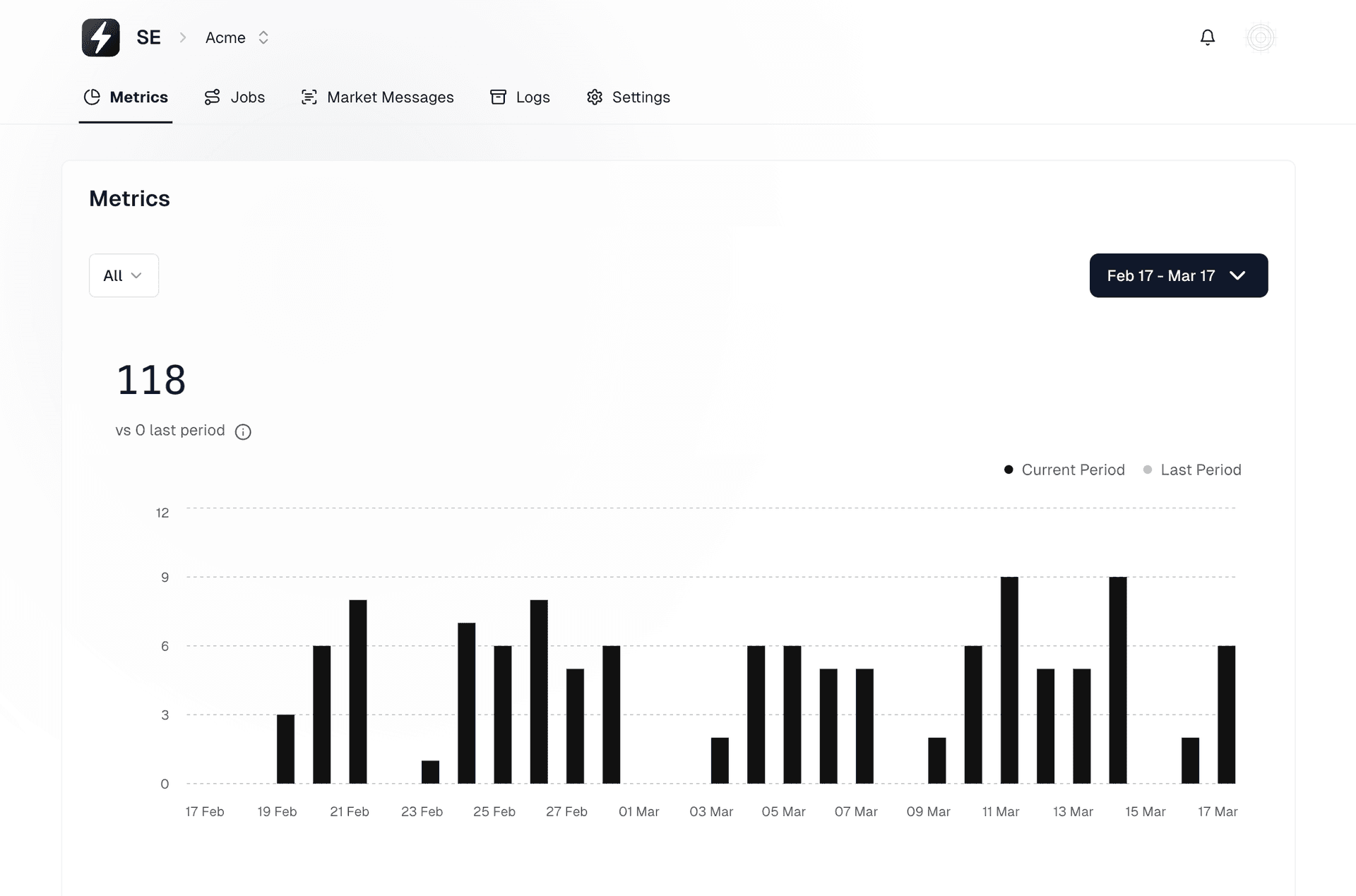Click the Logs archive icon
Viewport: 1356px width, 896px height.
498,97
